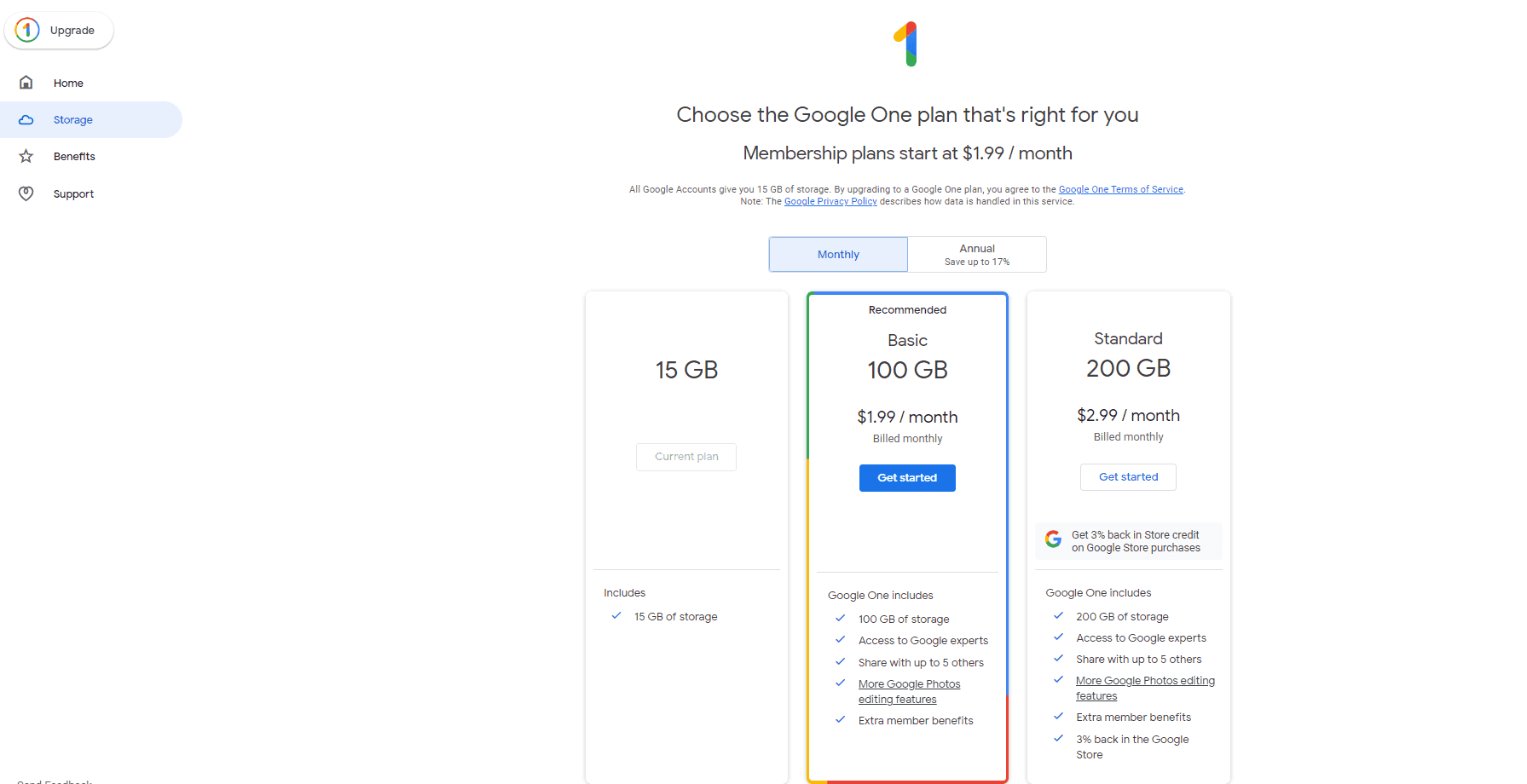Click the Benefits star icon

(x=26, y=157)
